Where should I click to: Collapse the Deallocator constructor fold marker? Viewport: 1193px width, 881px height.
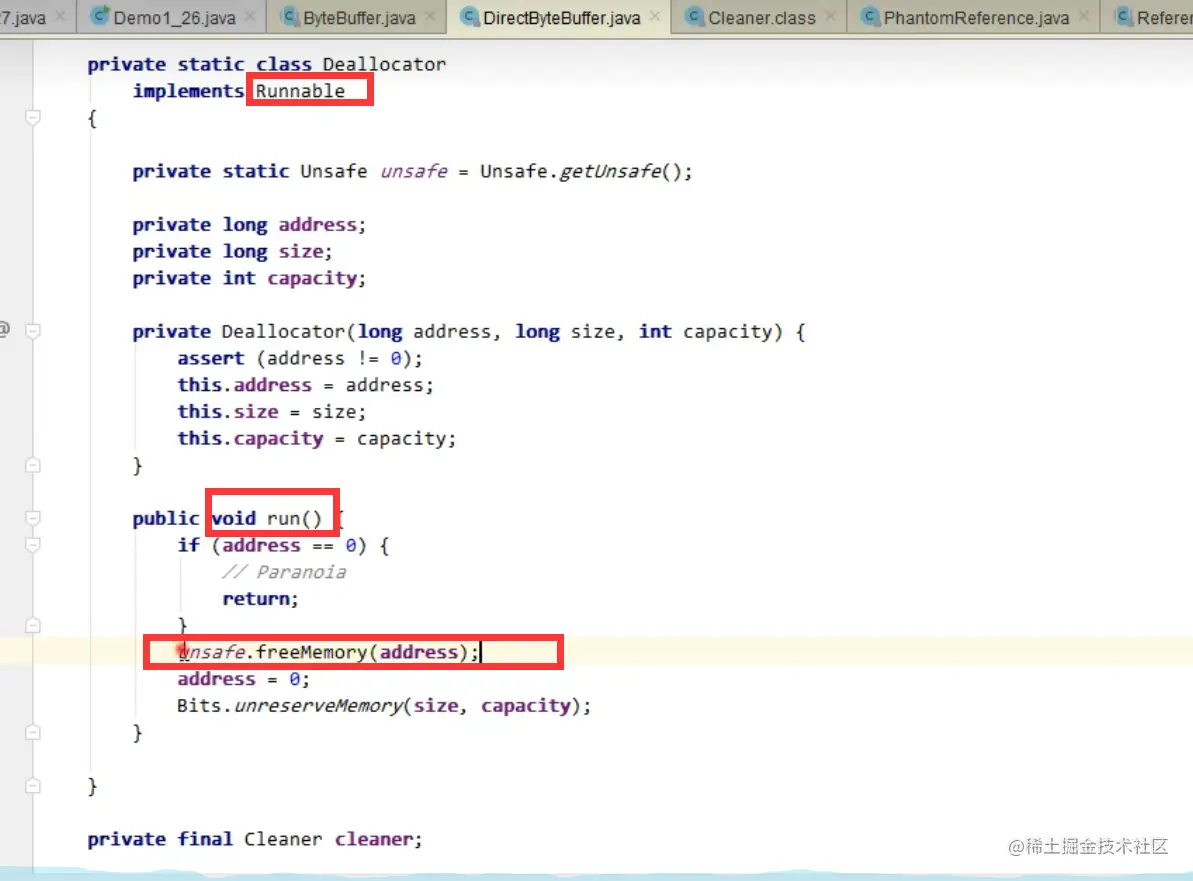[x=33, y=331]
